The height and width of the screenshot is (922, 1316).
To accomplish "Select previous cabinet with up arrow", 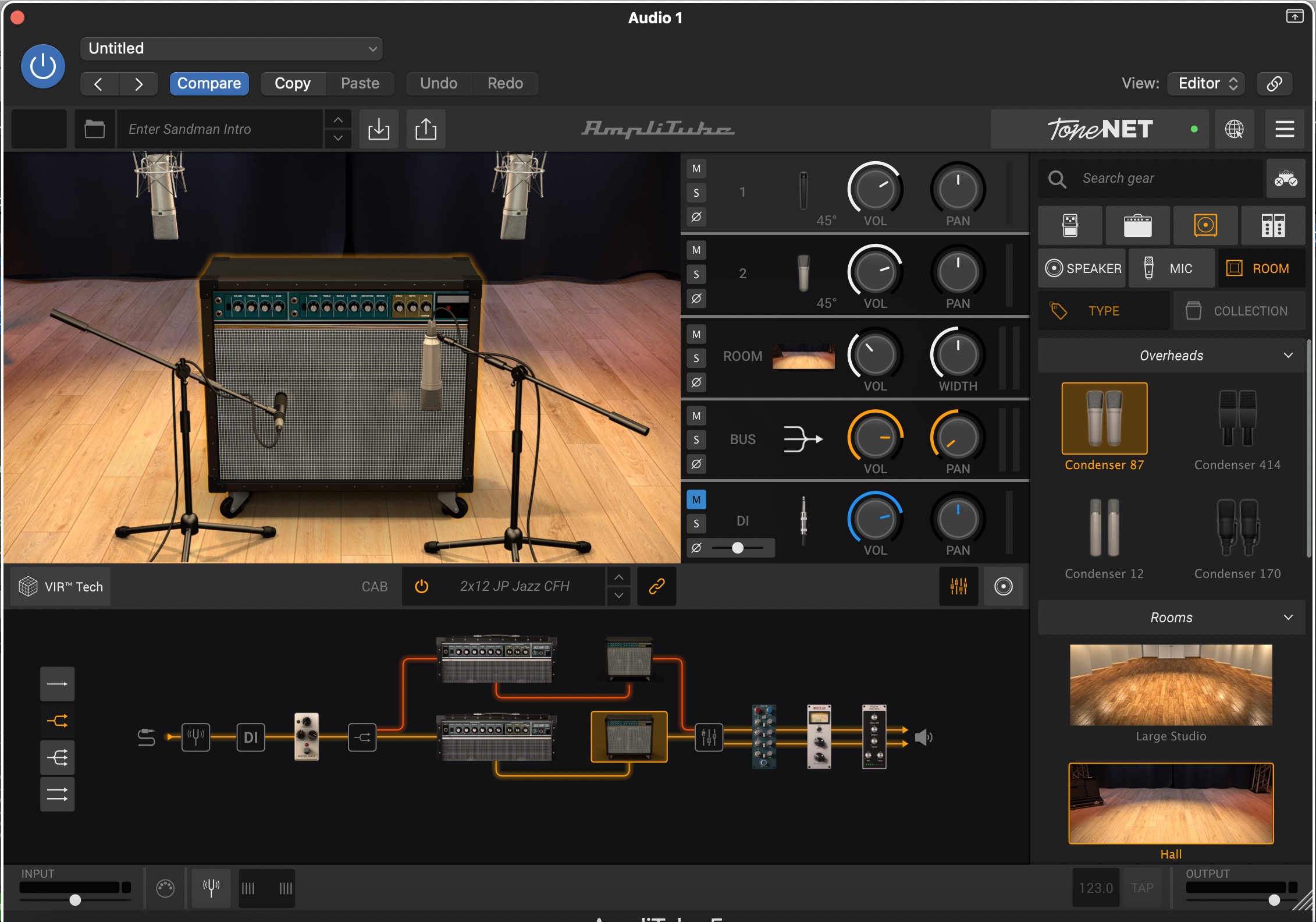I will [618, 577].
